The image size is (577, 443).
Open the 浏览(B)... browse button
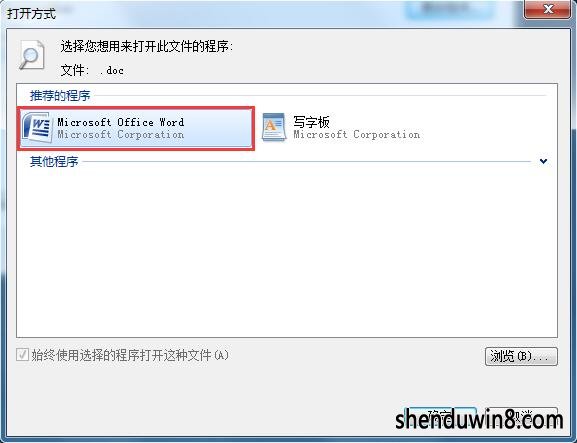(x=521, y=356)
